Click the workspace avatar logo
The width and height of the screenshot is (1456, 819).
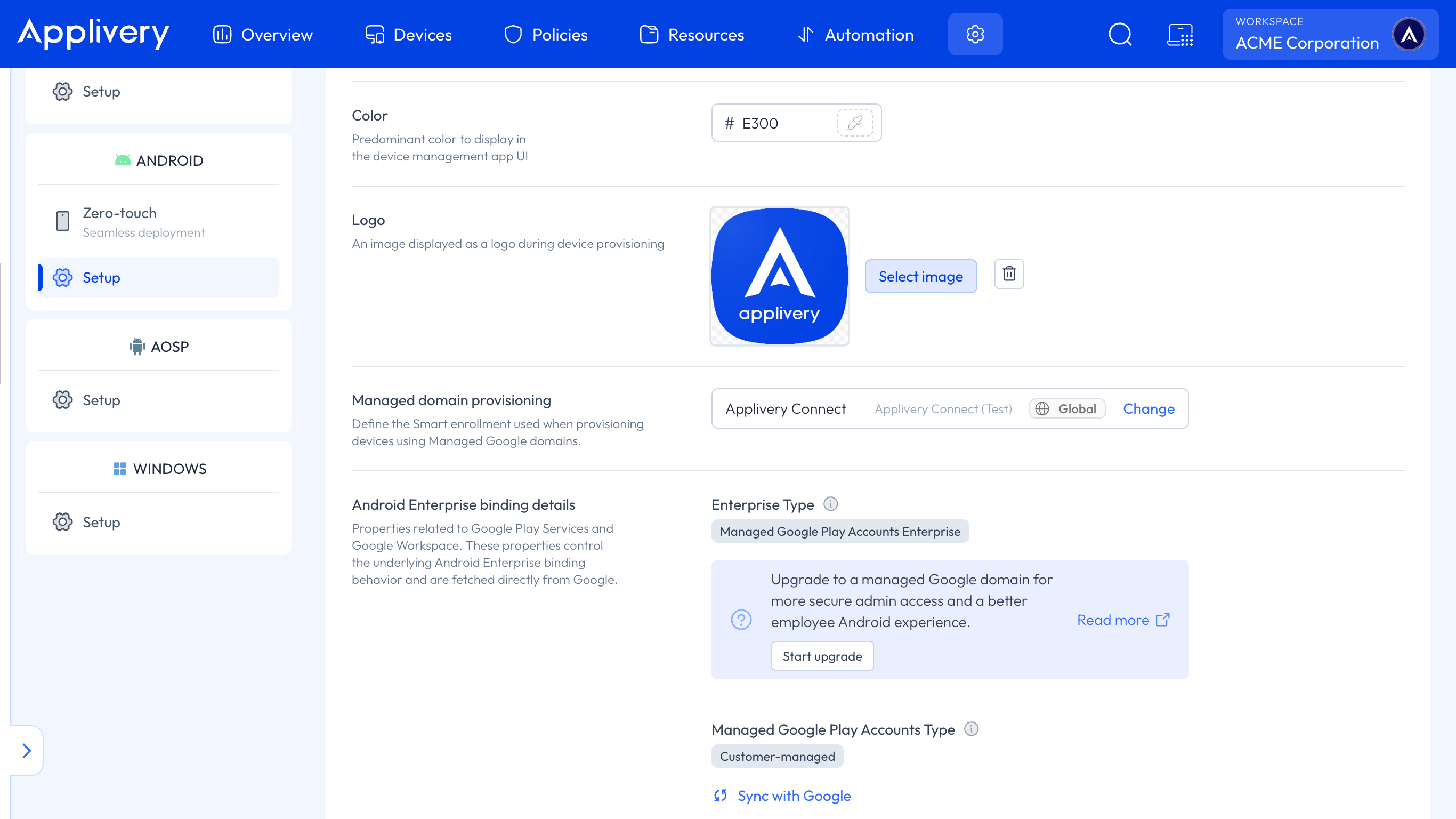1409,35
